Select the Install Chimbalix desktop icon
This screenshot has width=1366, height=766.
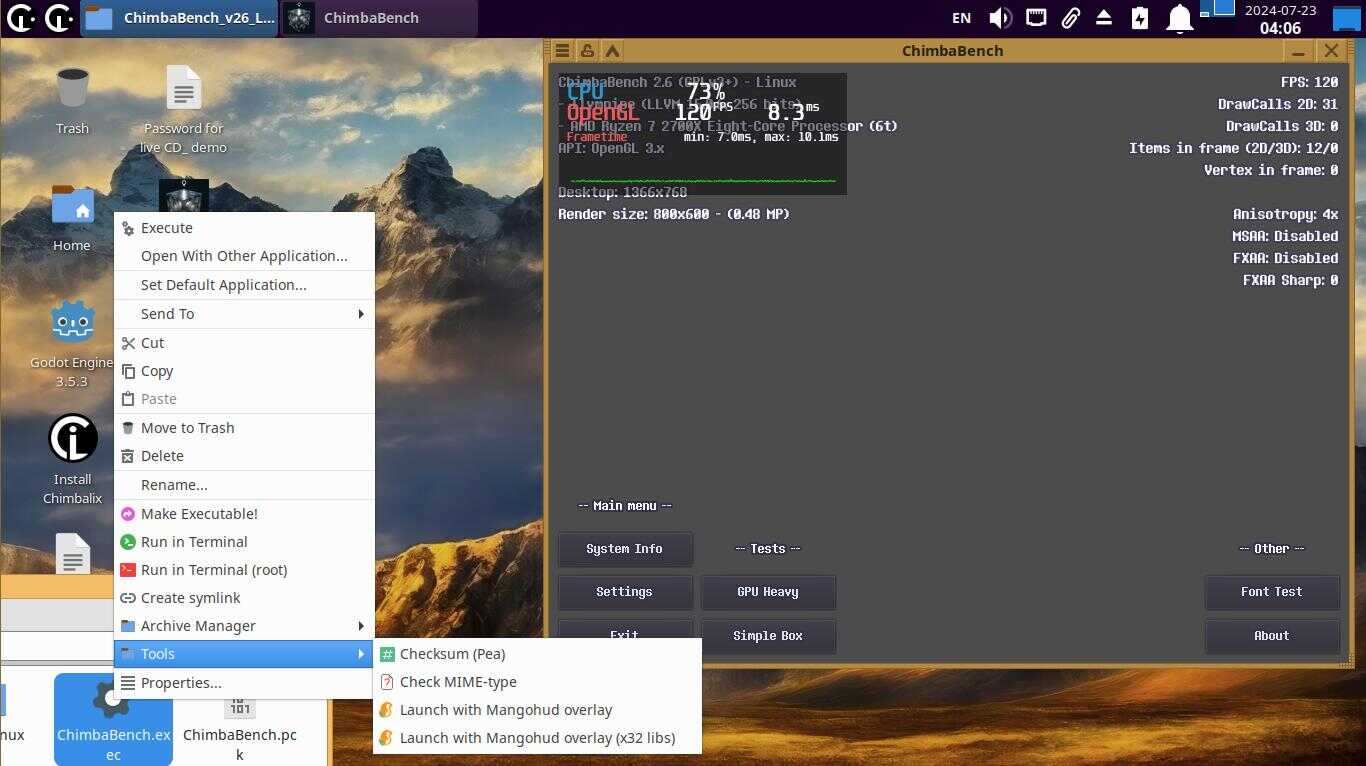click(x=72, y=460)
